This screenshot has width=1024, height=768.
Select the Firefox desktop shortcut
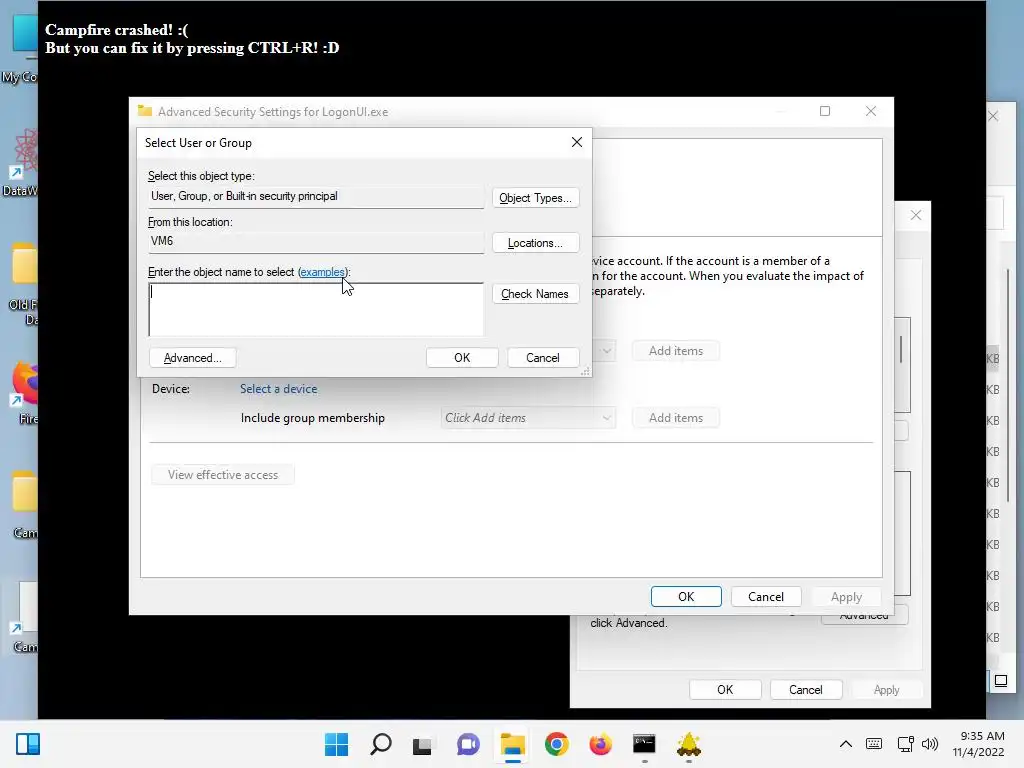tap(25, 392)
